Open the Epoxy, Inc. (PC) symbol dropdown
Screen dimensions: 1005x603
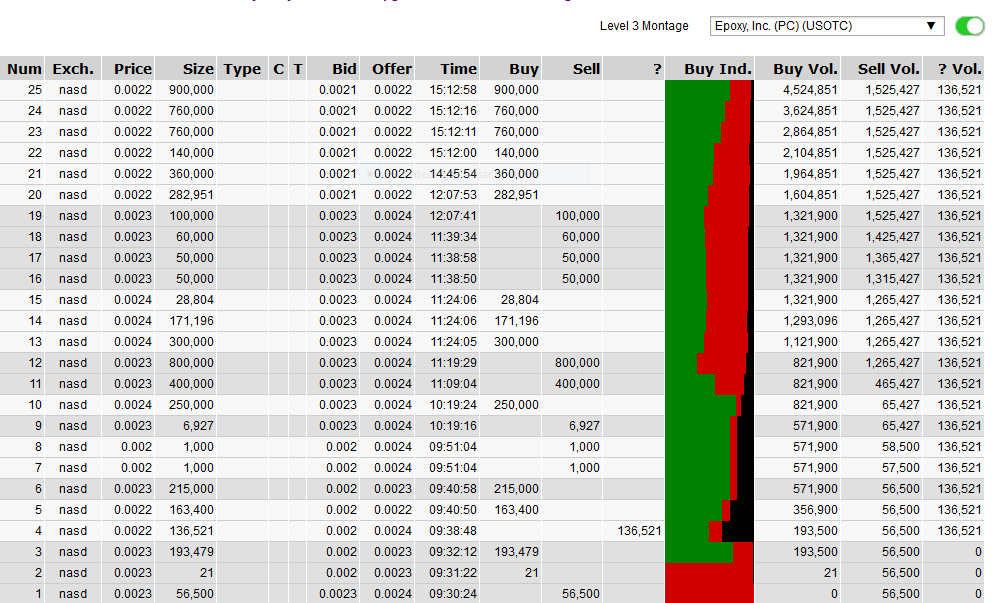coord(826,26)
